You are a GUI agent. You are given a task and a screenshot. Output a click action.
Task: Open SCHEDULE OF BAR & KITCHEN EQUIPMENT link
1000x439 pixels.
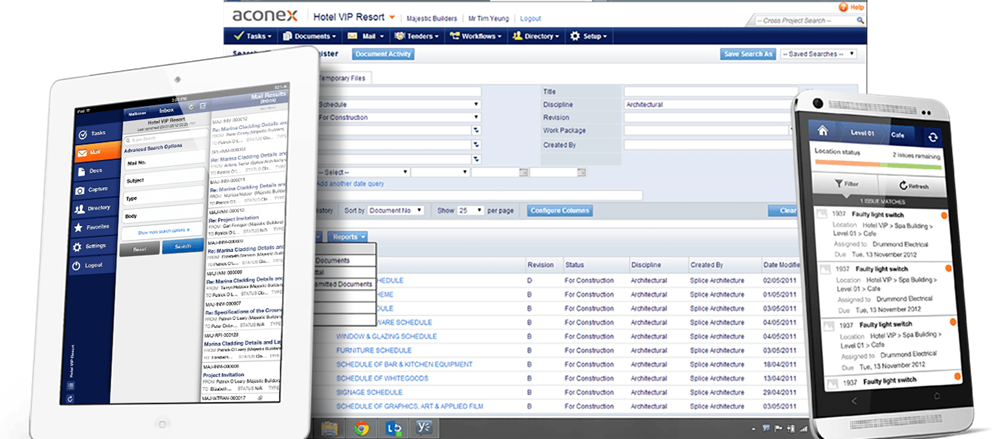[x=404, y=364]
